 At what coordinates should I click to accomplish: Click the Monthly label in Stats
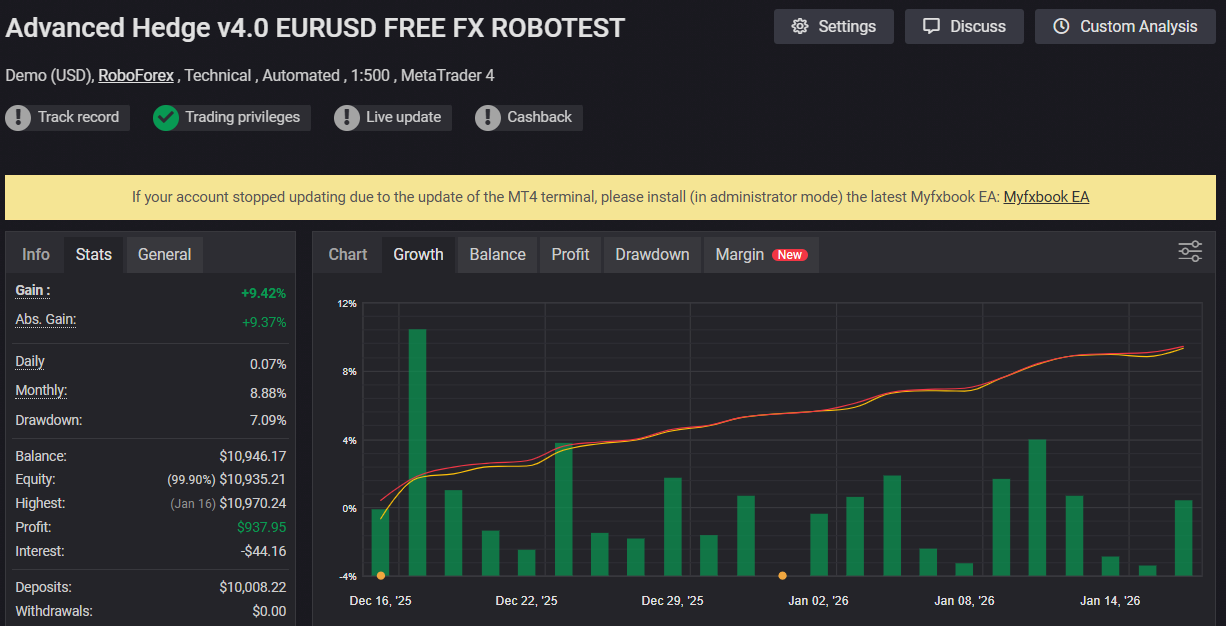[x=41, y=391]
